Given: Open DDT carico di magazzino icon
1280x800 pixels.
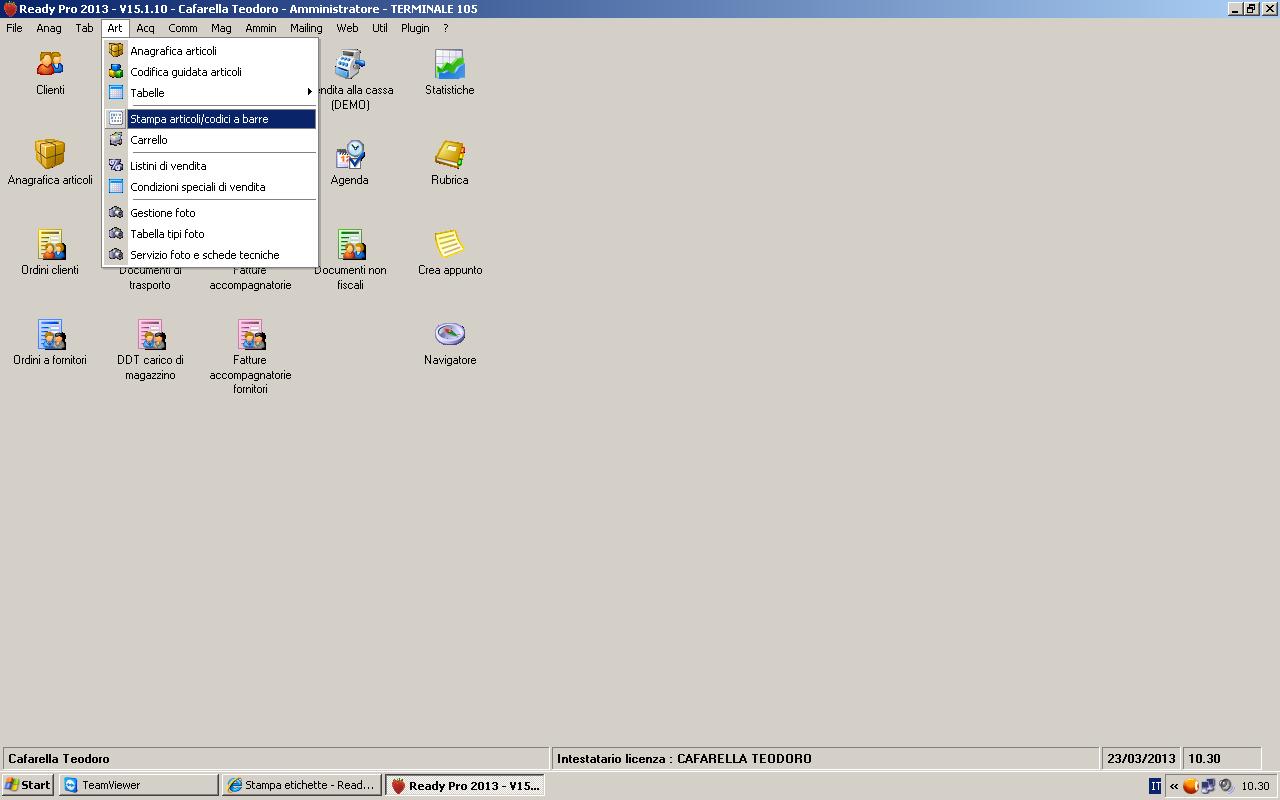Looking at the screenshot, I should tap(150, 335).
